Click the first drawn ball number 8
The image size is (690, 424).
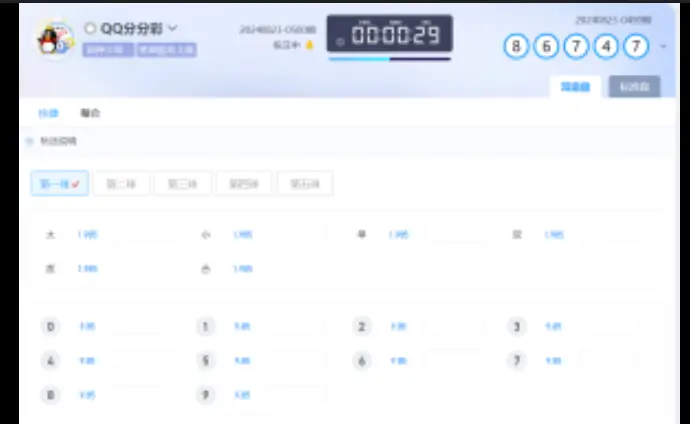(x=516, y=46)
